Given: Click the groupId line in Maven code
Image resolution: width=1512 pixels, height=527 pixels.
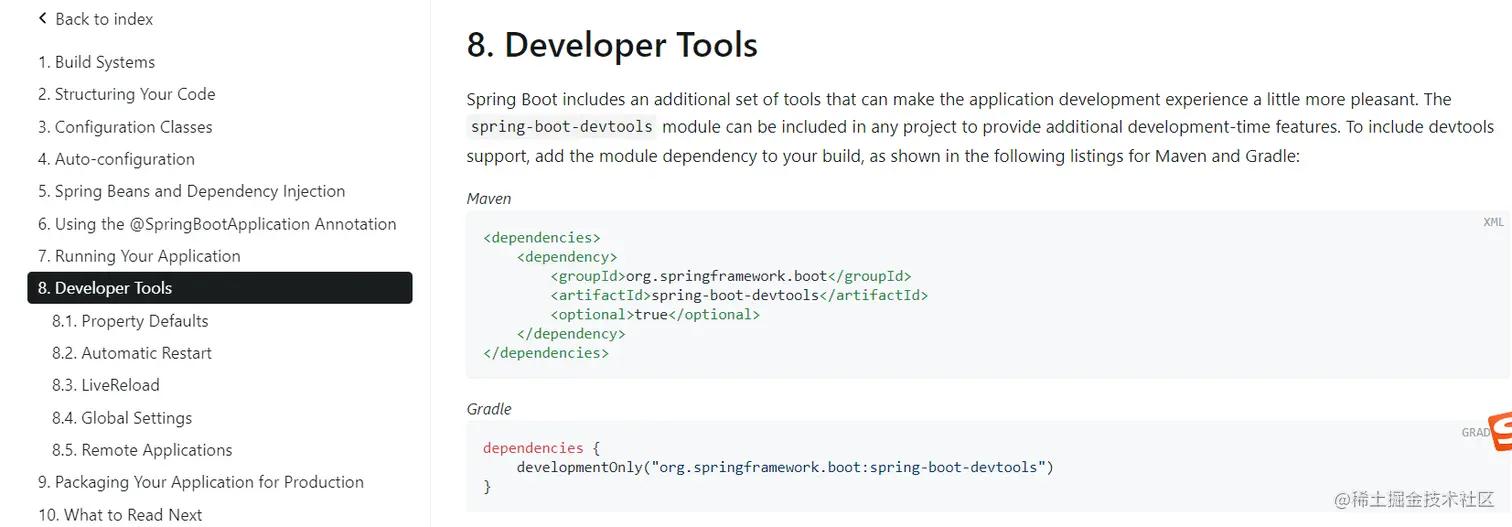Looking at the screenshot, I should click(x=730, y=276).
